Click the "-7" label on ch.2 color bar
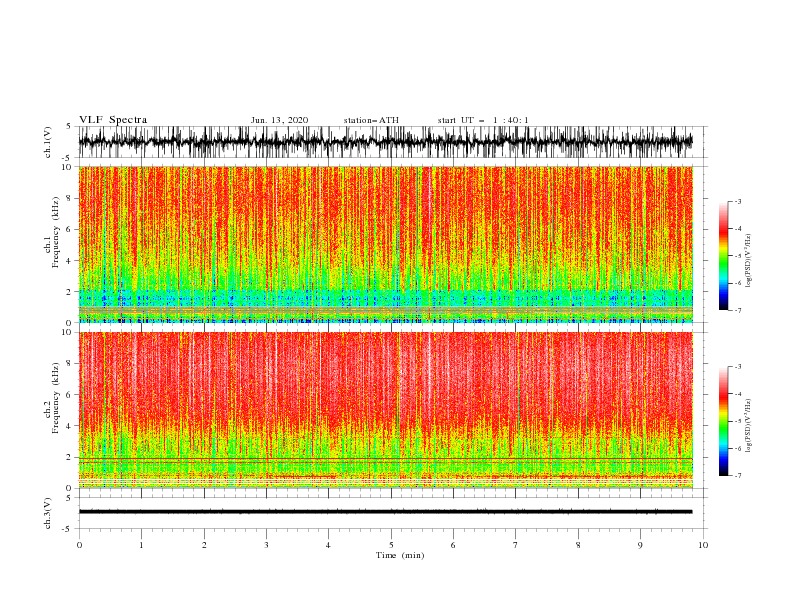 click(738, 476)
